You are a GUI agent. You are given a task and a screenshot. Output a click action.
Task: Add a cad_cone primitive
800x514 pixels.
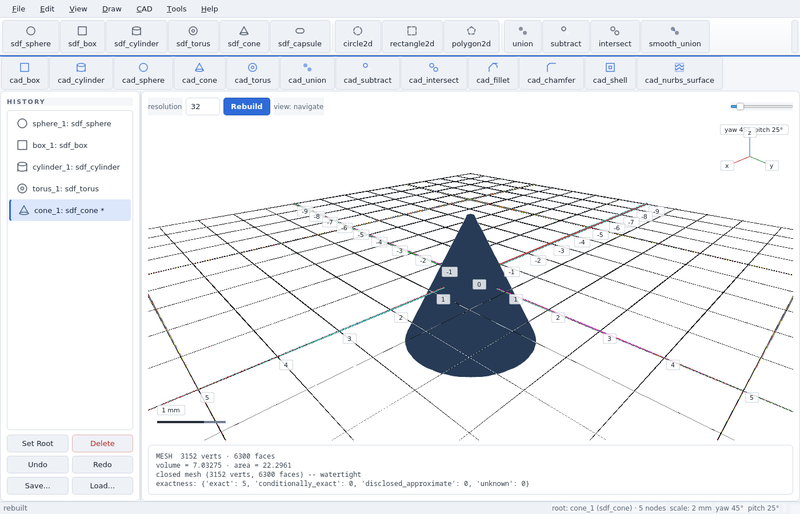199,74
